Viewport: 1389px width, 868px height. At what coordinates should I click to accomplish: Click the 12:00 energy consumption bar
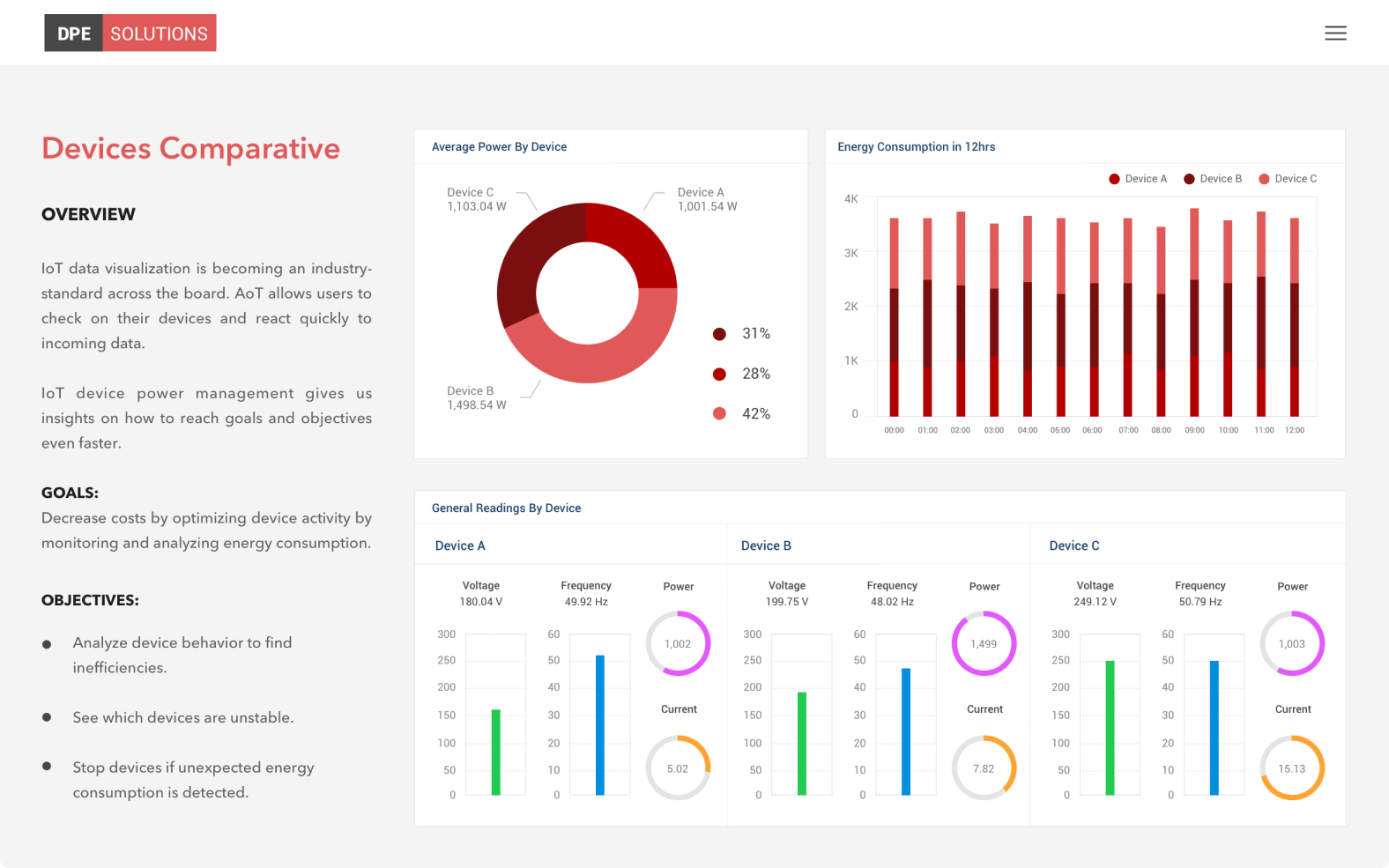pyautogui.click(x=1294, y=317)
